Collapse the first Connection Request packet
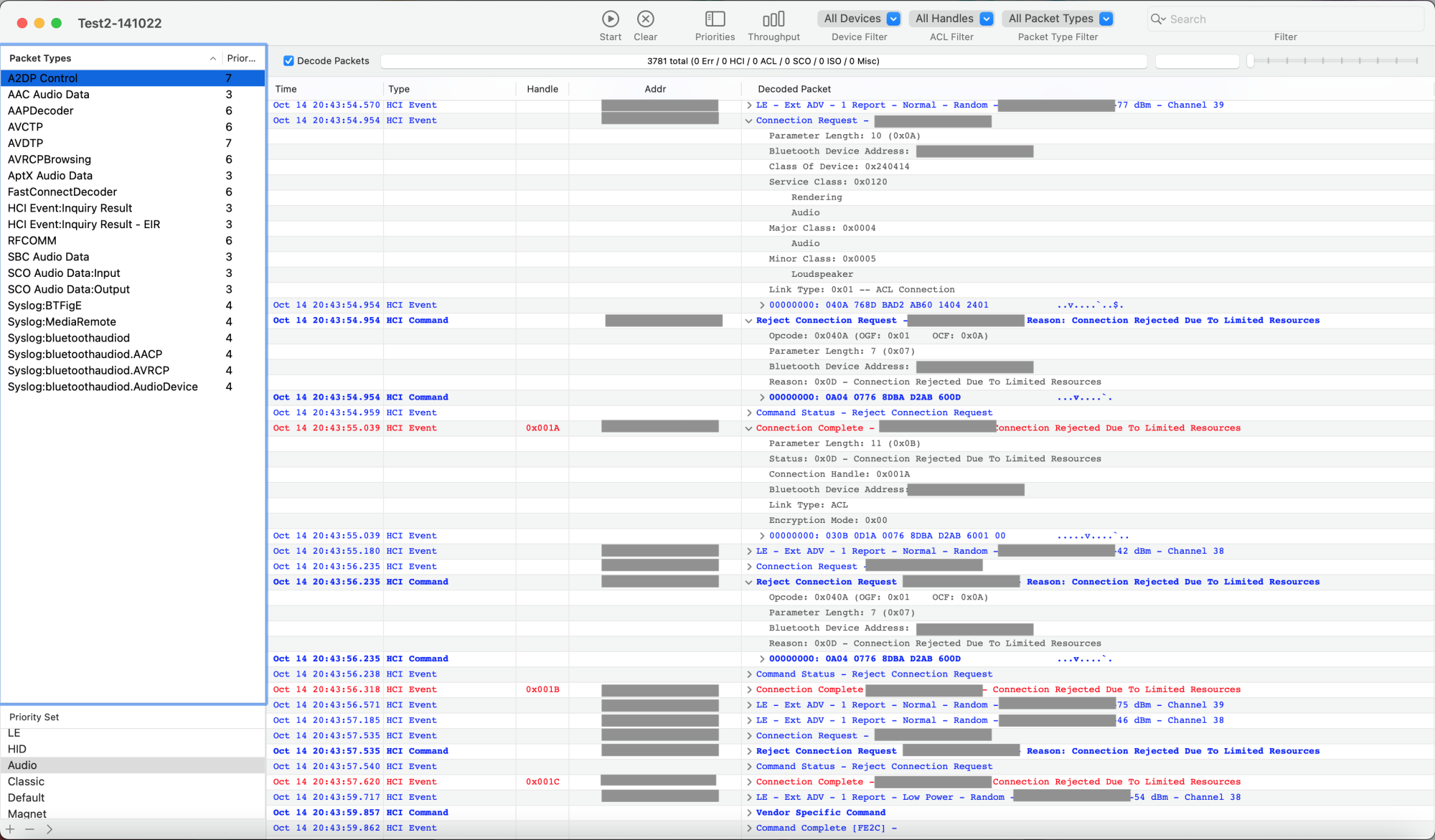The height and width of the screenshot is (840, 1435). tap(748, 121)
